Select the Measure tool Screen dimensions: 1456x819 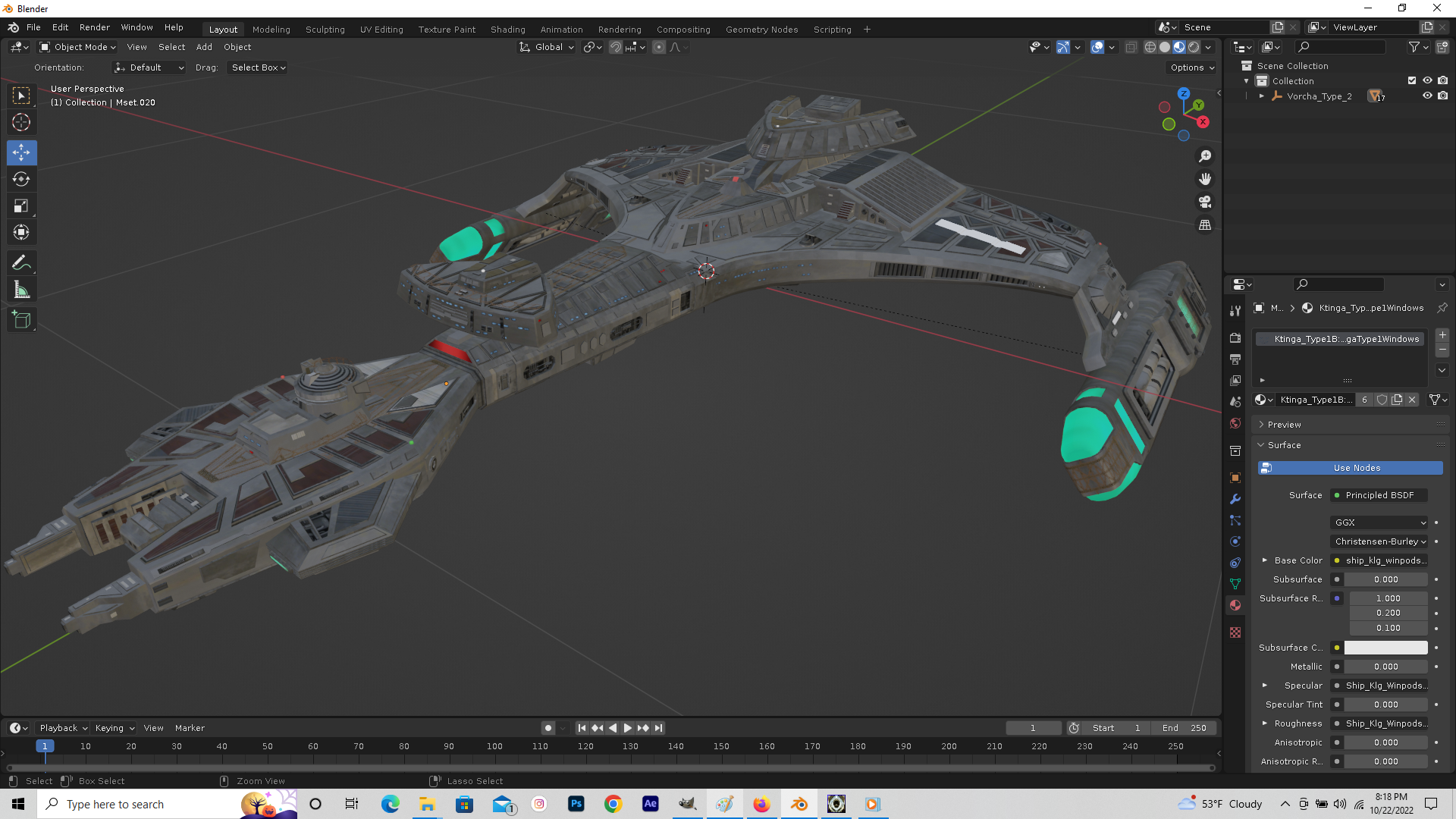click(x=21, y=290)
